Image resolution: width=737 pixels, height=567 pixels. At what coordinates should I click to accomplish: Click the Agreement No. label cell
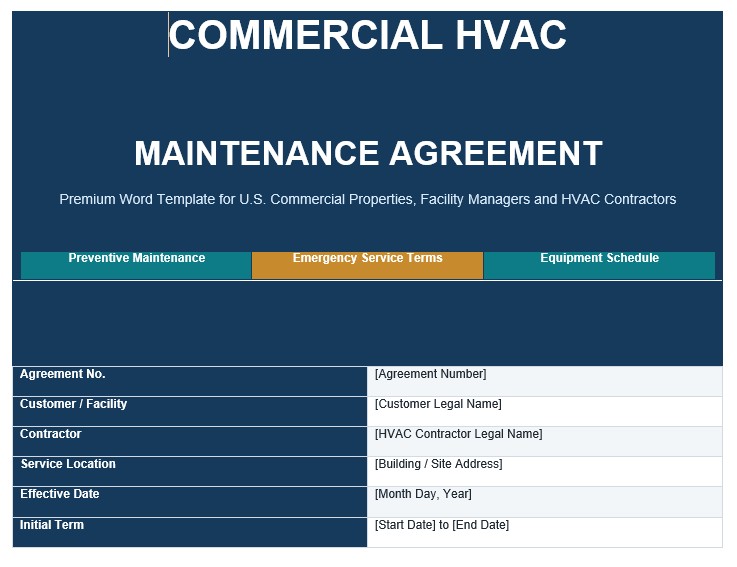pyautogui.click(x=190, y=381)
